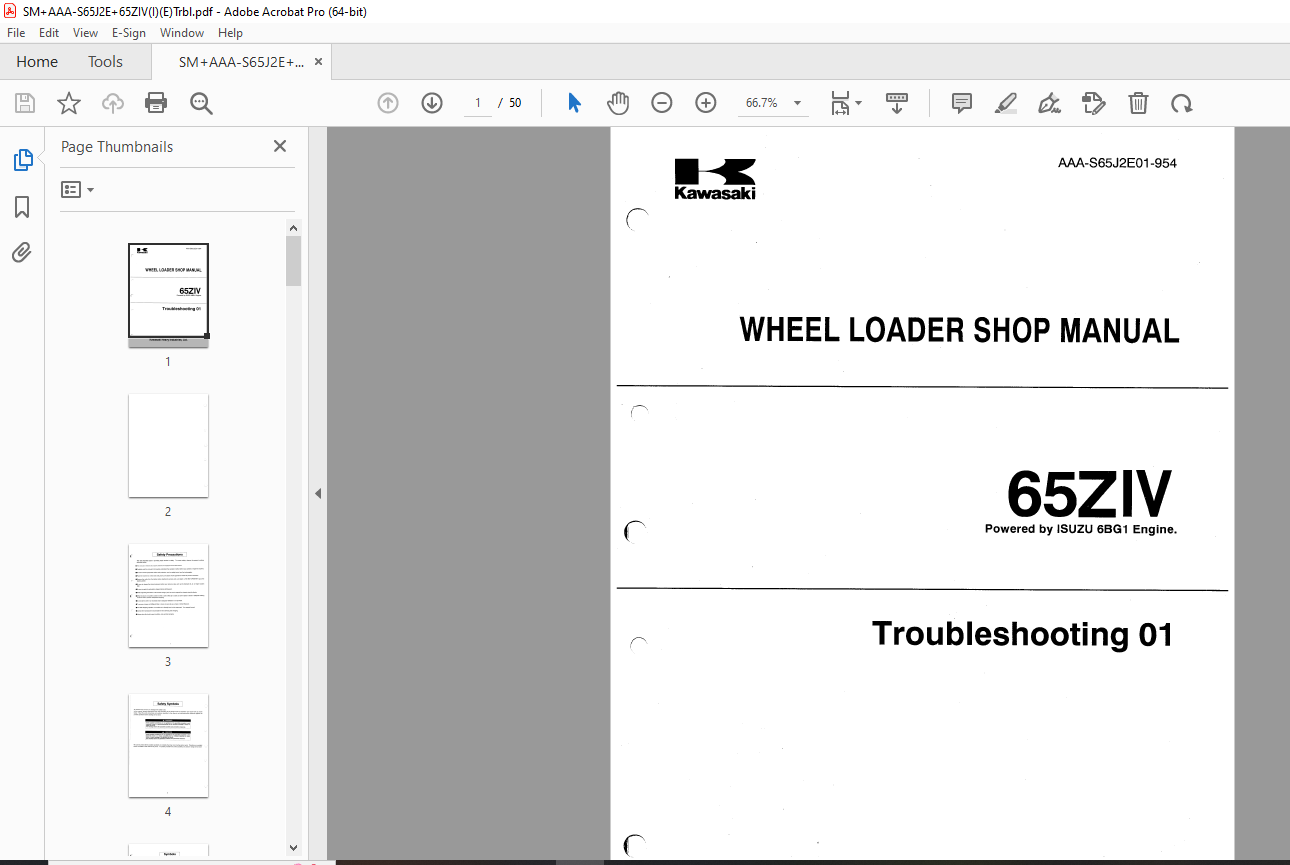Click 'AAA-S65J2E01-954' document number
The height and width of the screenshot is (865, 1290).
click(1117, 163)
